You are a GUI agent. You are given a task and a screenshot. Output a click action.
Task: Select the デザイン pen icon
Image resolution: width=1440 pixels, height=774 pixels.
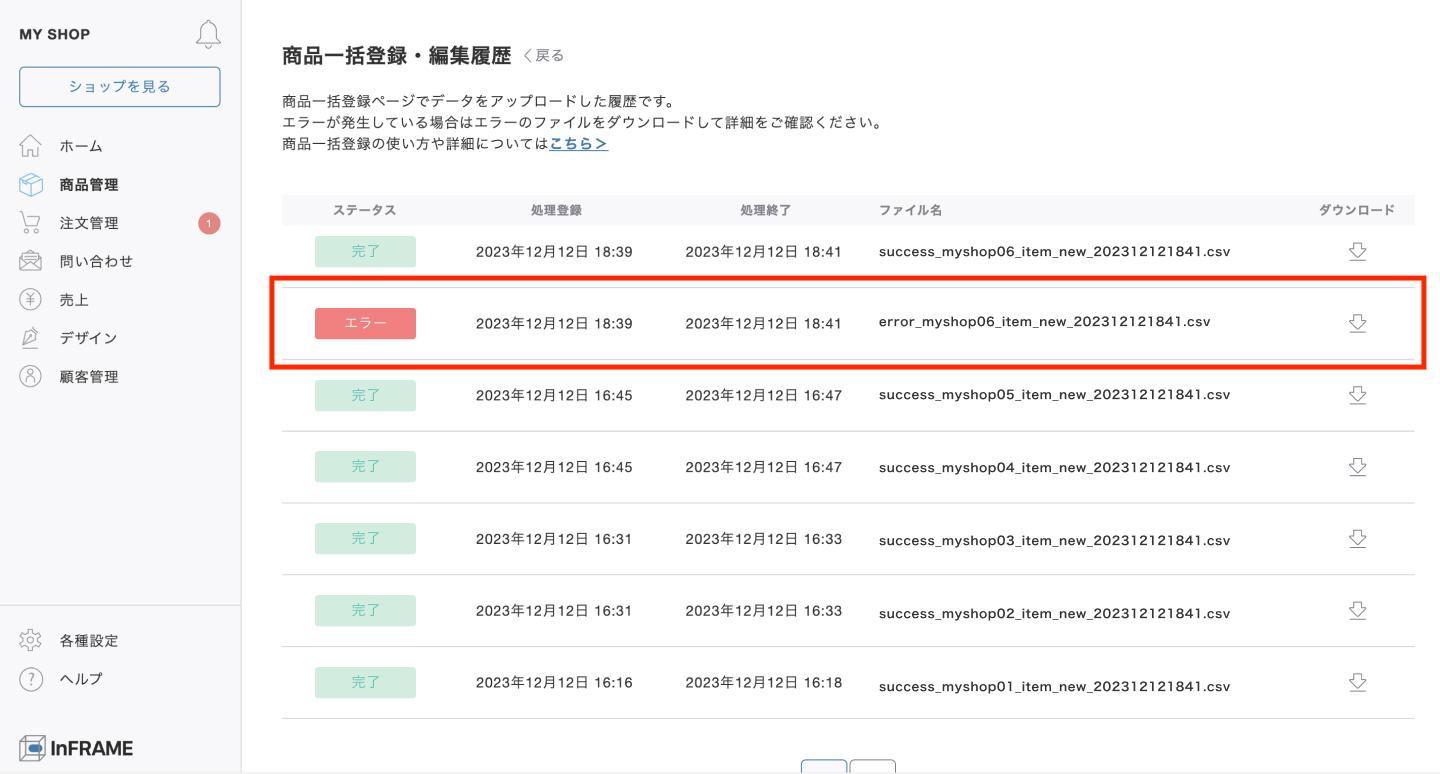click(x=30, y=337)
